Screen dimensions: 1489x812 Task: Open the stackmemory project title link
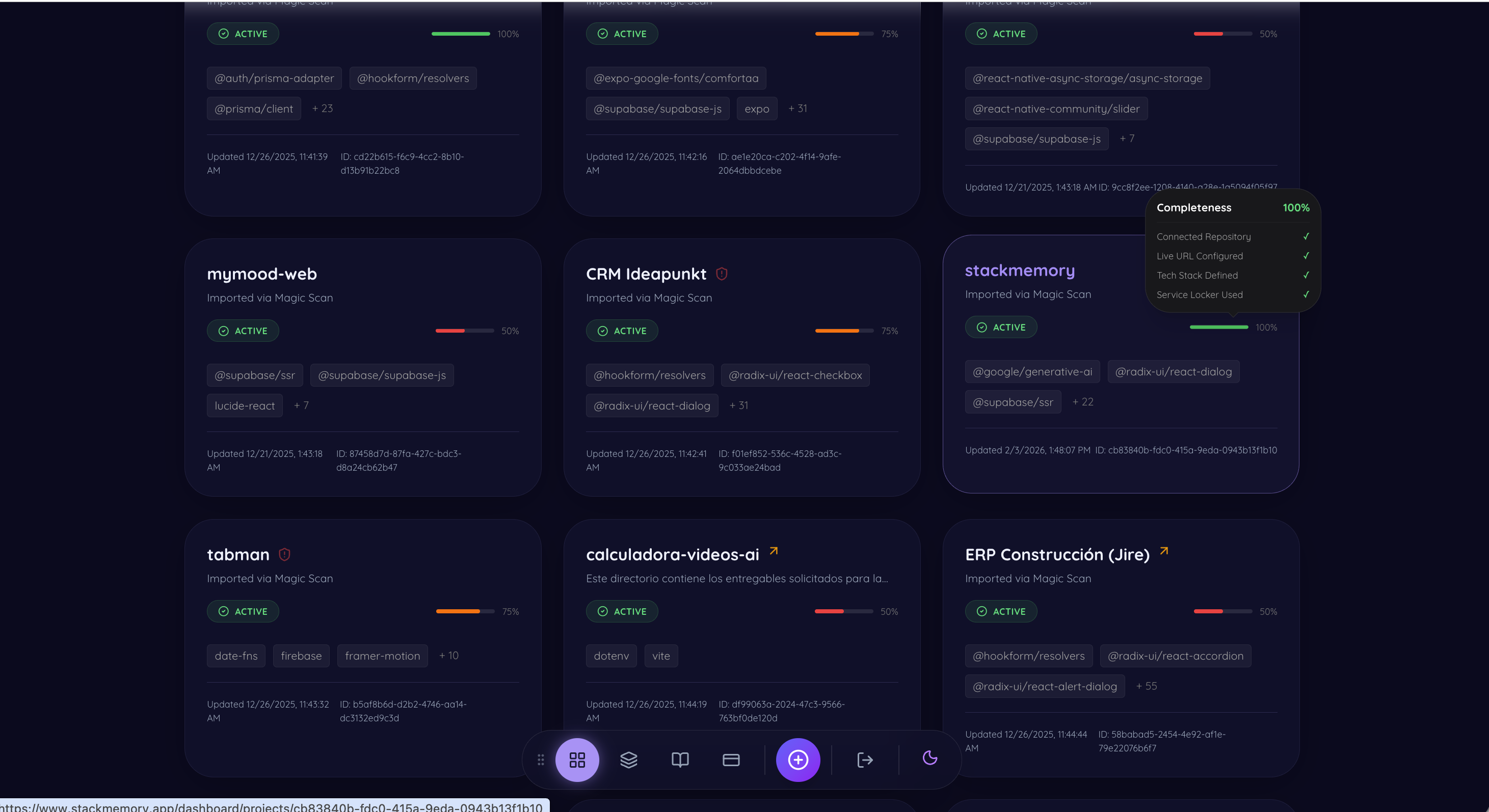click(x=1020, y=270)
